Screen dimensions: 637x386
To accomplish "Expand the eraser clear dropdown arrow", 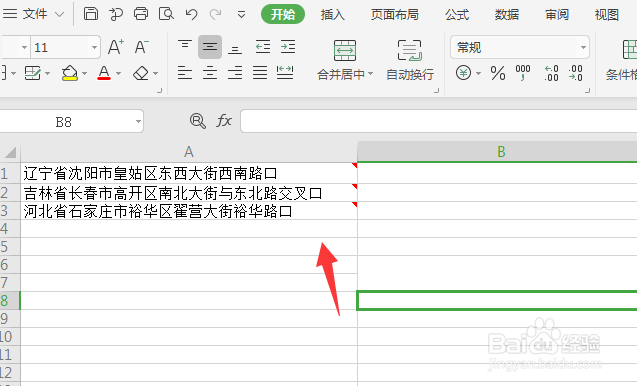I will pos(156,74).
